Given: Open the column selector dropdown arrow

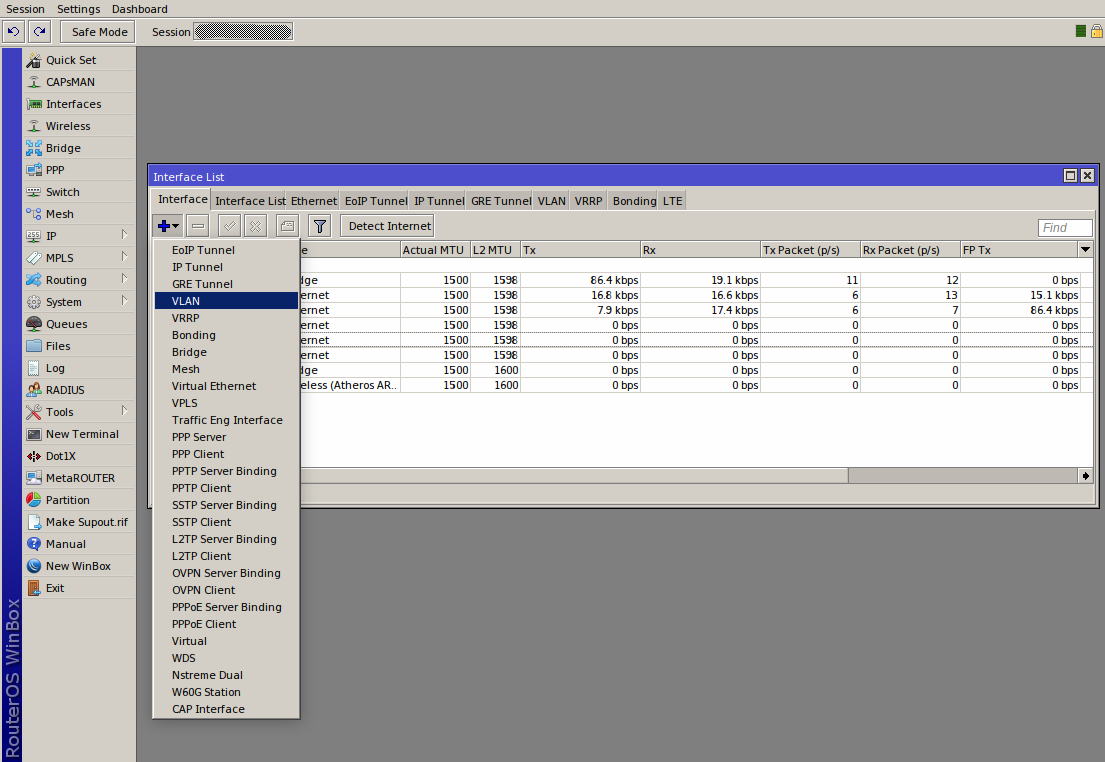Looking at the screenshot, I should 1085,249.
